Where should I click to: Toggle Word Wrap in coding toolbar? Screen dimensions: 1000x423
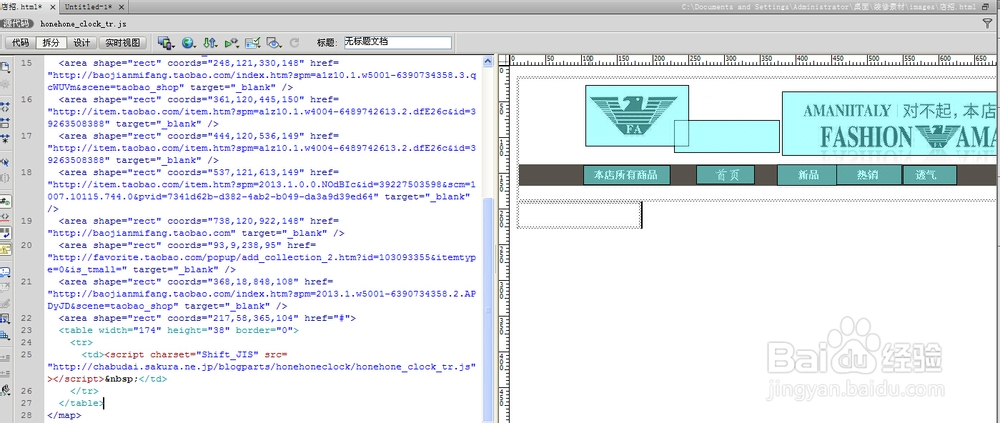point(6,232)
